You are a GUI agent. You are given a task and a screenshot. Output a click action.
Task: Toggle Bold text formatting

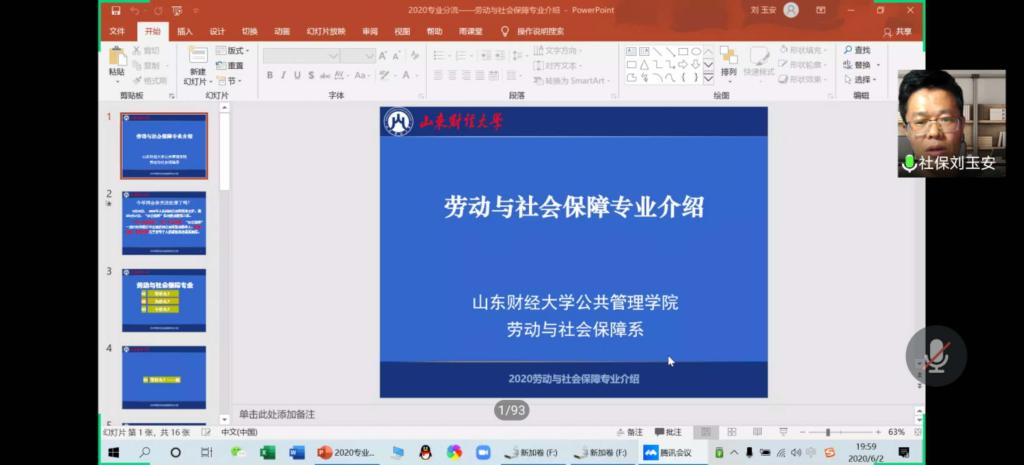pos(270,75)
